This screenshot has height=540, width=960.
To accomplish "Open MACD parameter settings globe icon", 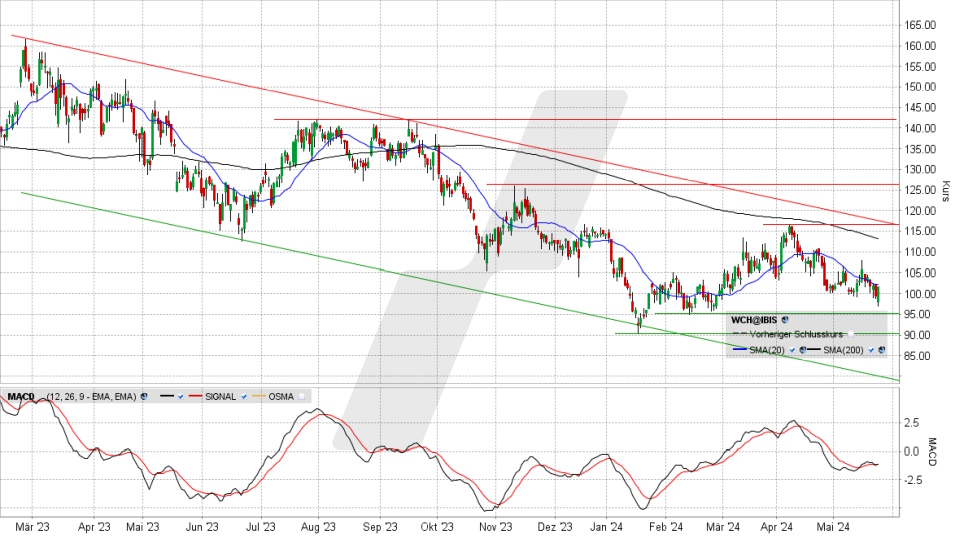I will point(144,396).
